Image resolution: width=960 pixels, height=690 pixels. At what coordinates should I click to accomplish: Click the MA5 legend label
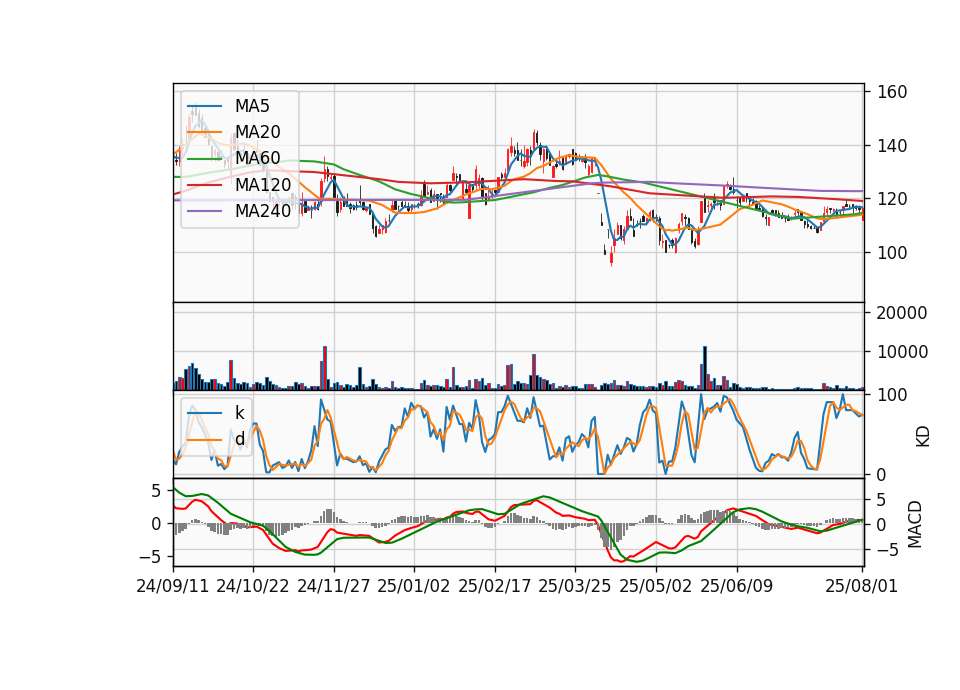(252, 106)
